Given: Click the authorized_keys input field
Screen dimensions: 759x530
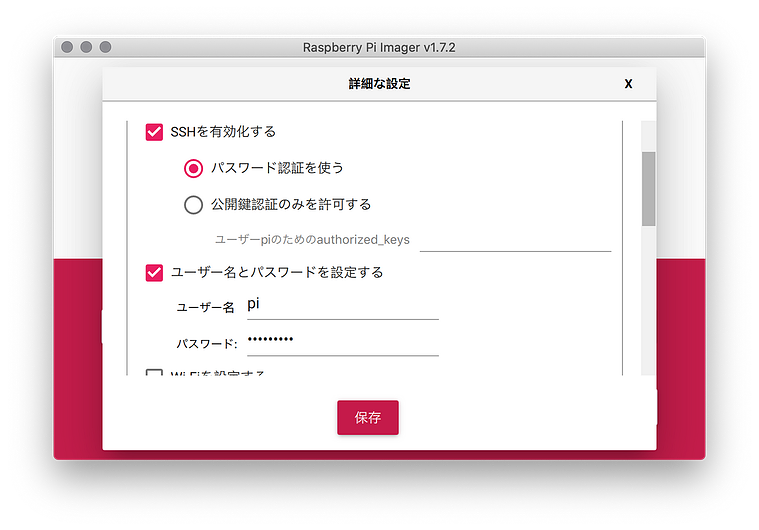Looking at the screenshot, I should click(x=515, y=241).
